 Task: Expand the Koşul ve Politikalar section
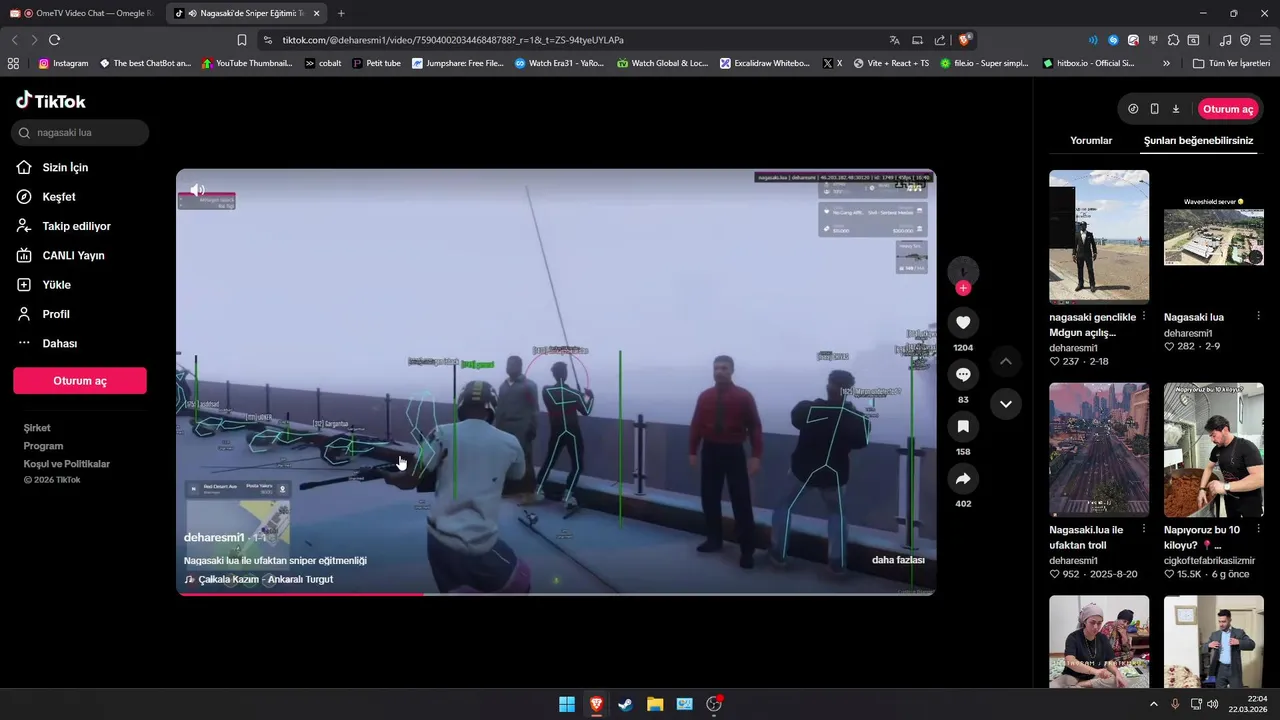67,464
